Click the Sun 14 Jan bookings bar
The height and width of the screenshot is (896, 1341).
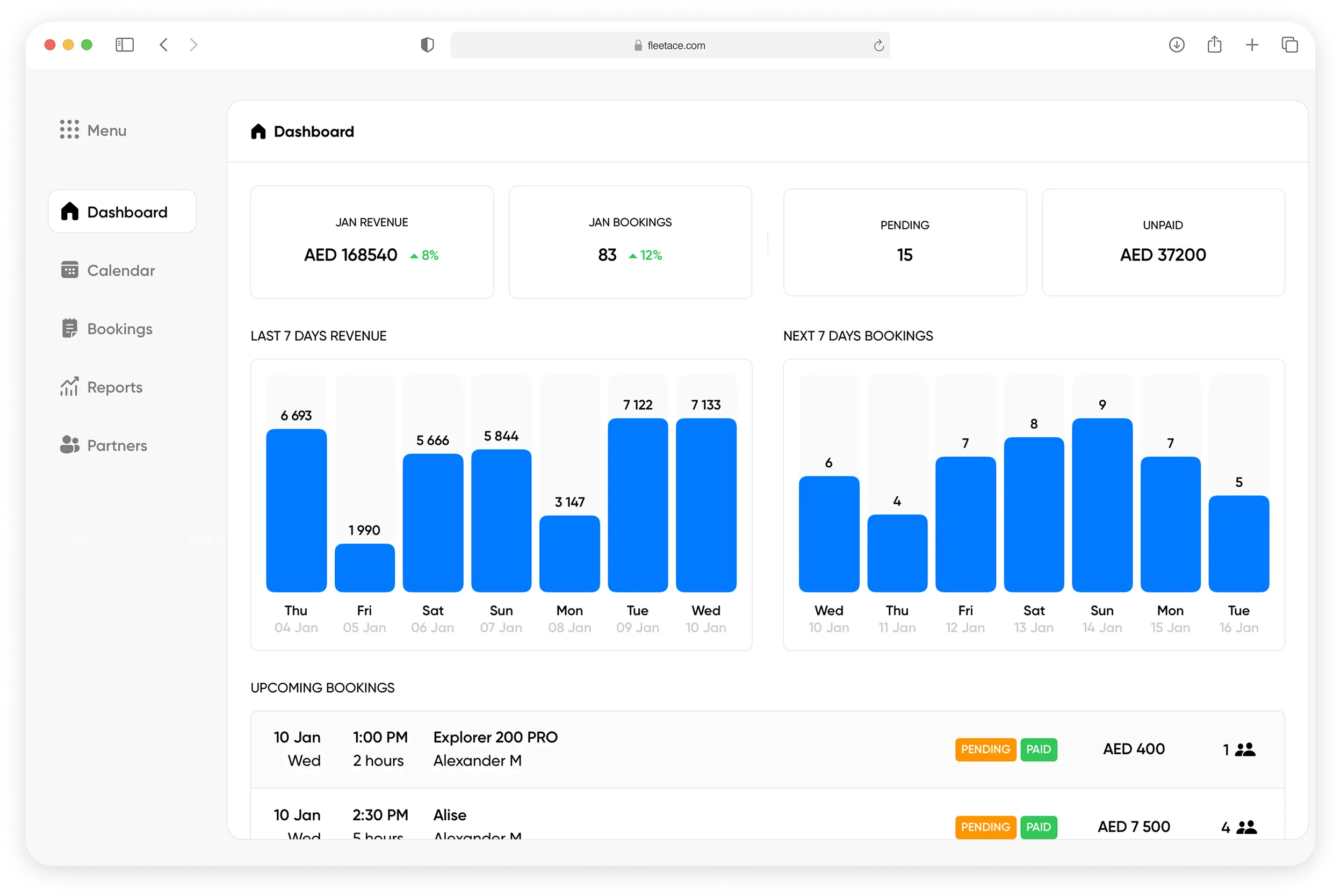click(1101, 505)
